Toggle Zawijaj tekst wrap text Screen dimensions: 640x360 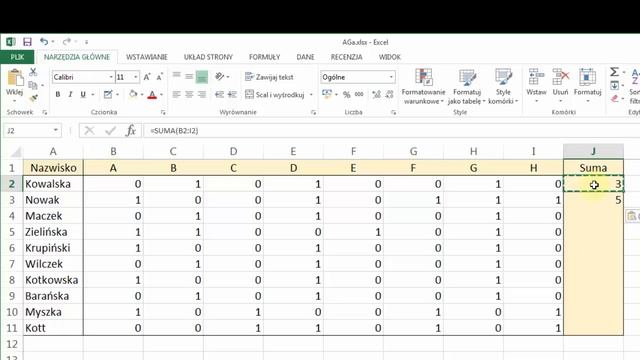click(269, 77)
